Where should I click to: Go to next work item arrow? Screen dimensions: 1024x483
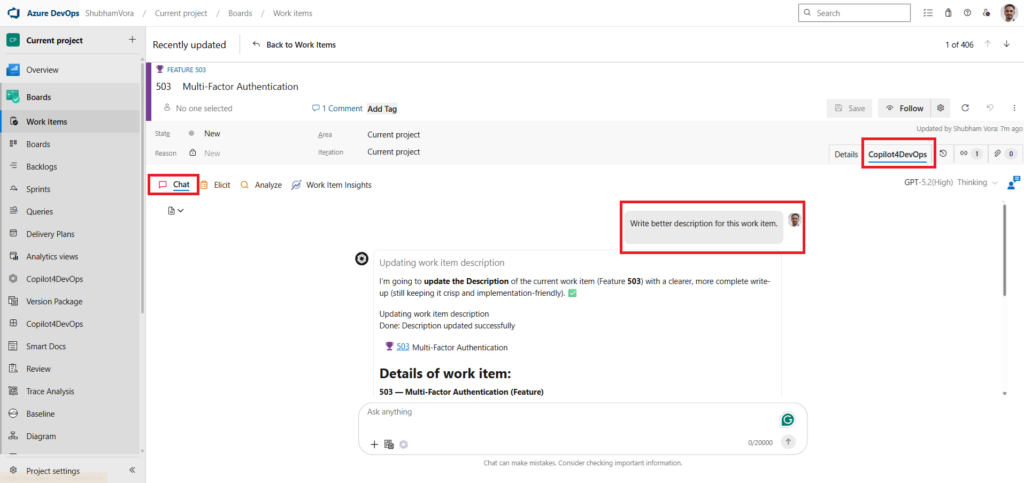(x=1006, y=44)
